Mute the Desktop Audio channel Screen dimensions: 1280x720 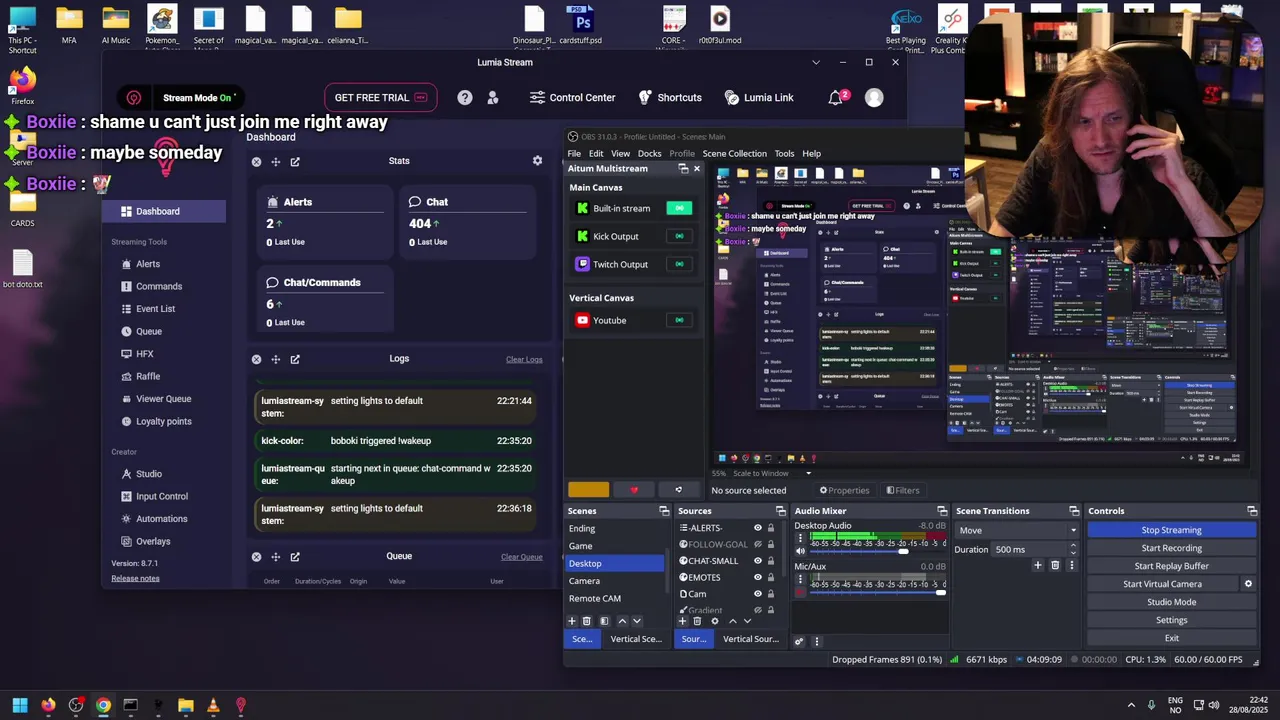point(800,551)
